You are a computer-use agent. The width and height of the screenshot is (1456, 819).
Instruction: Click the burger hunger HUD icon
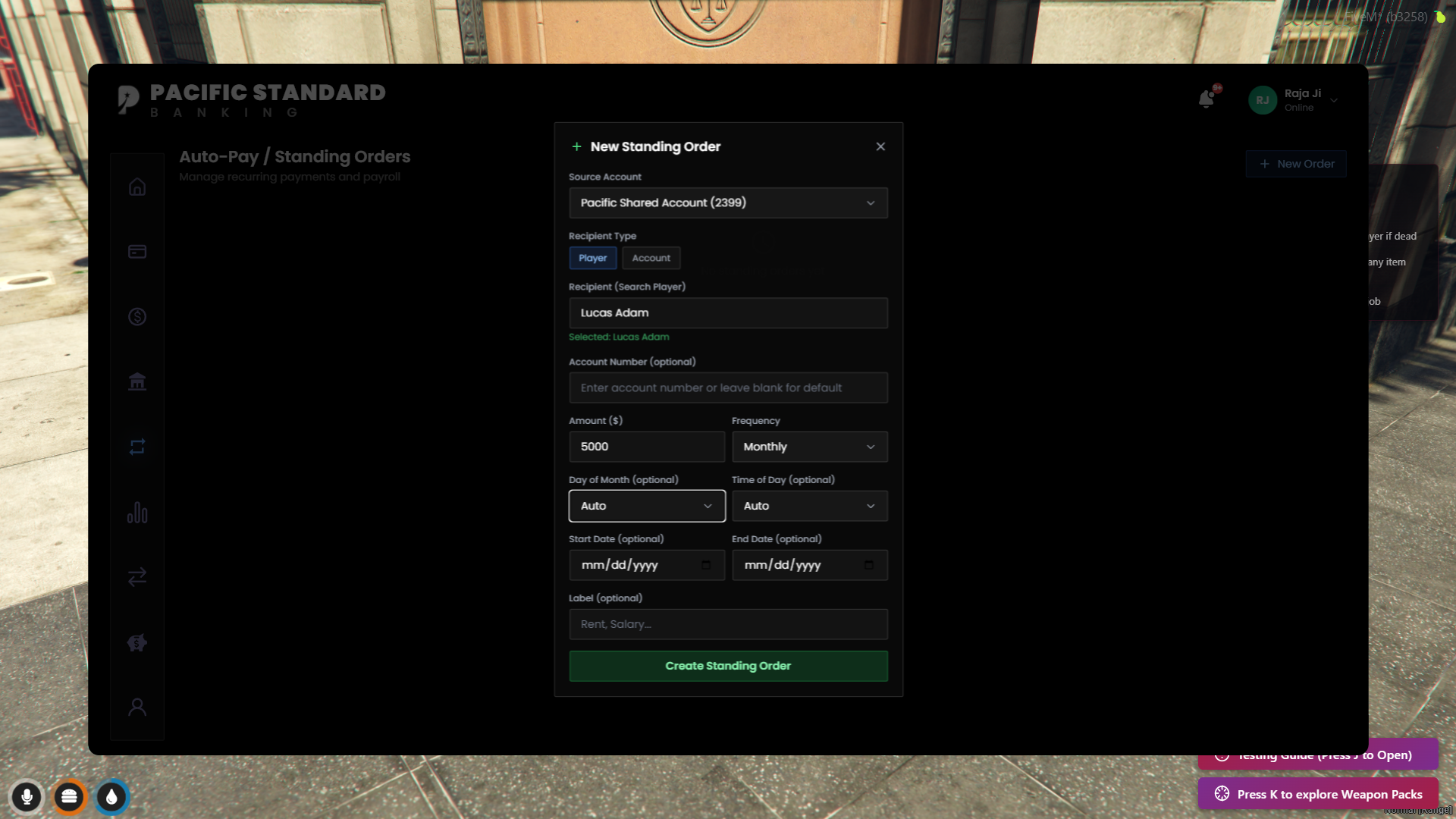pos(69,797)
